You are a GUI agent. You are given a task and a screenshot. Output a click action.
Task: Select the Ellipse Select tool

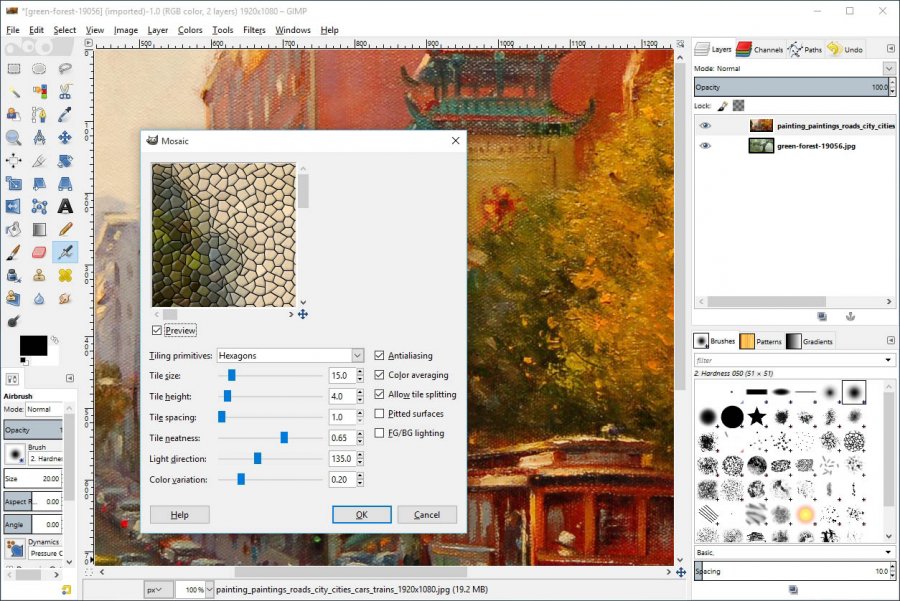coord(39,69)
